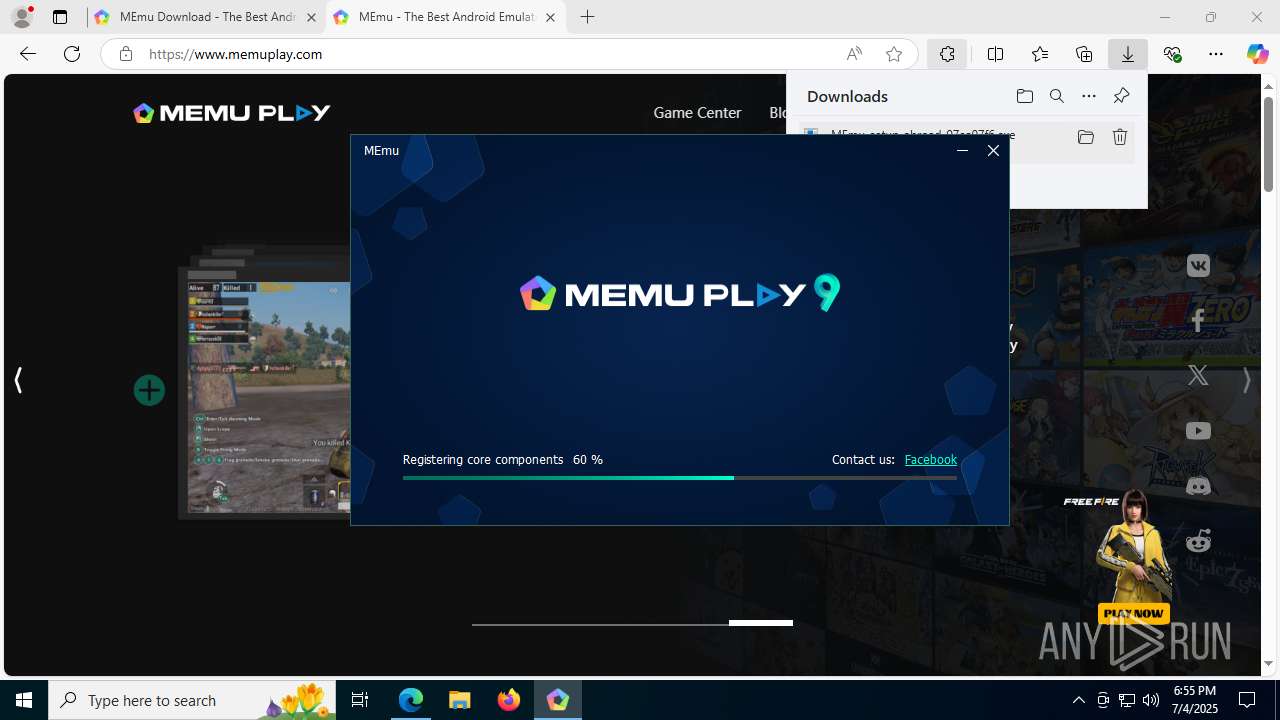Open the downloads folder from Downloads panel
Screen dimensions: 1280x720
pyautogui.click(x=1024, y=96)
